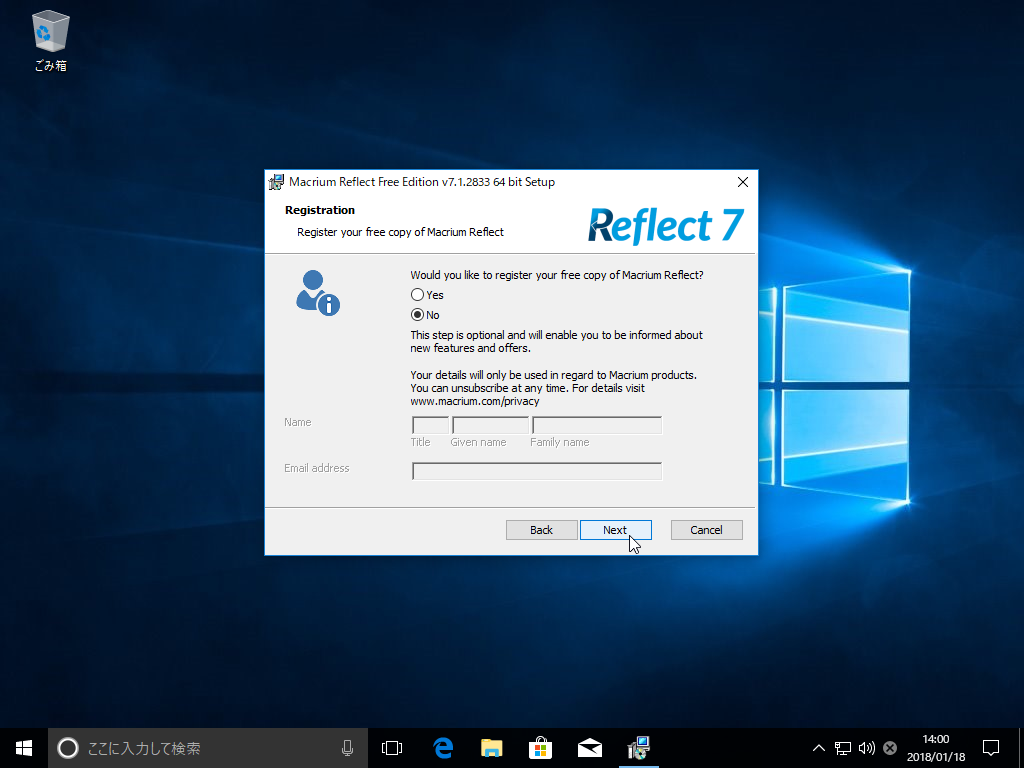Click the Reflect 7 logo
The image size is (1024, 768).
pos(665,226)
